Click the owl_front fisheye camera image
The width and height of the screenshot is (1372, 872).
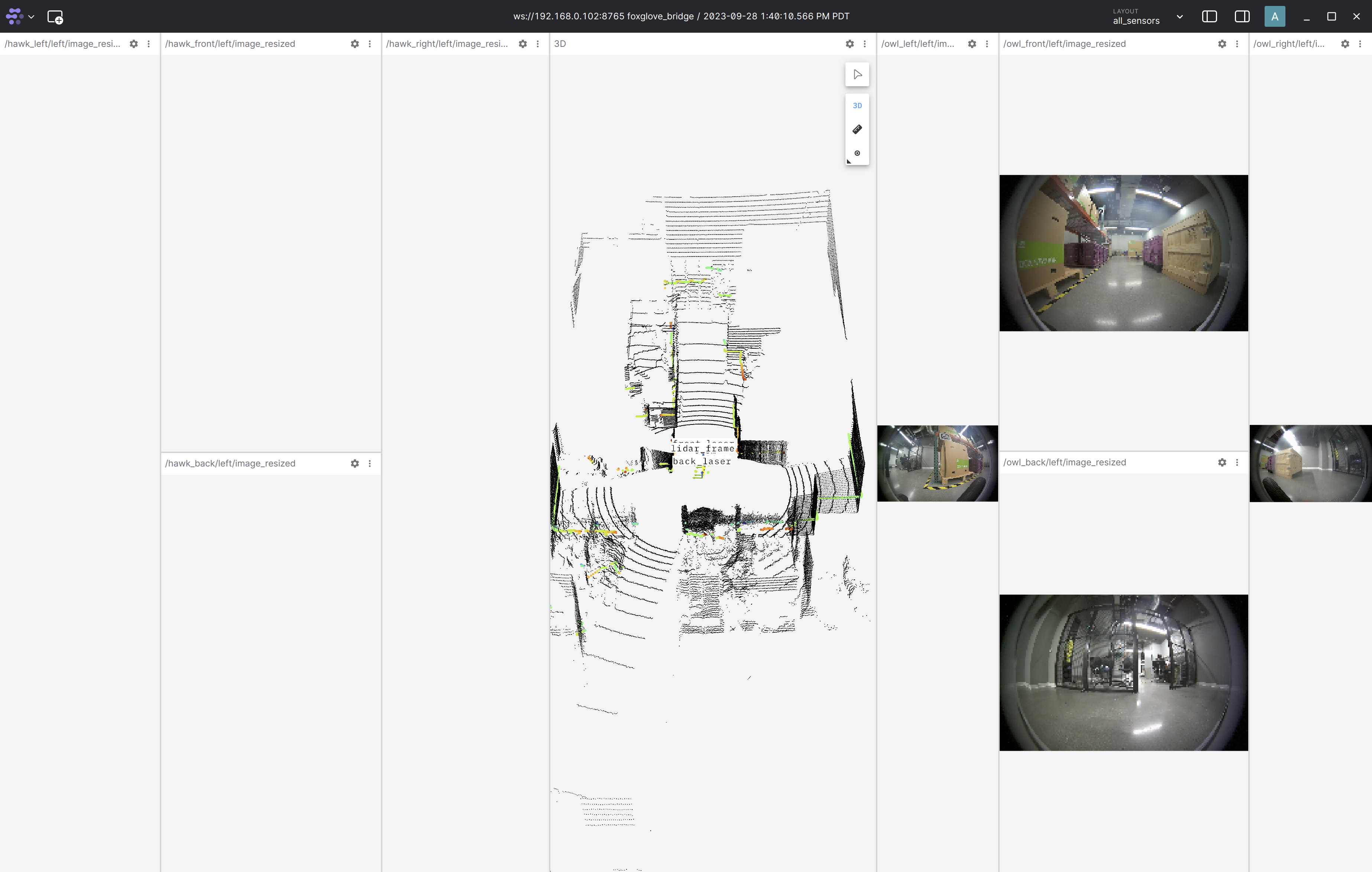(x=1123, y=252)
